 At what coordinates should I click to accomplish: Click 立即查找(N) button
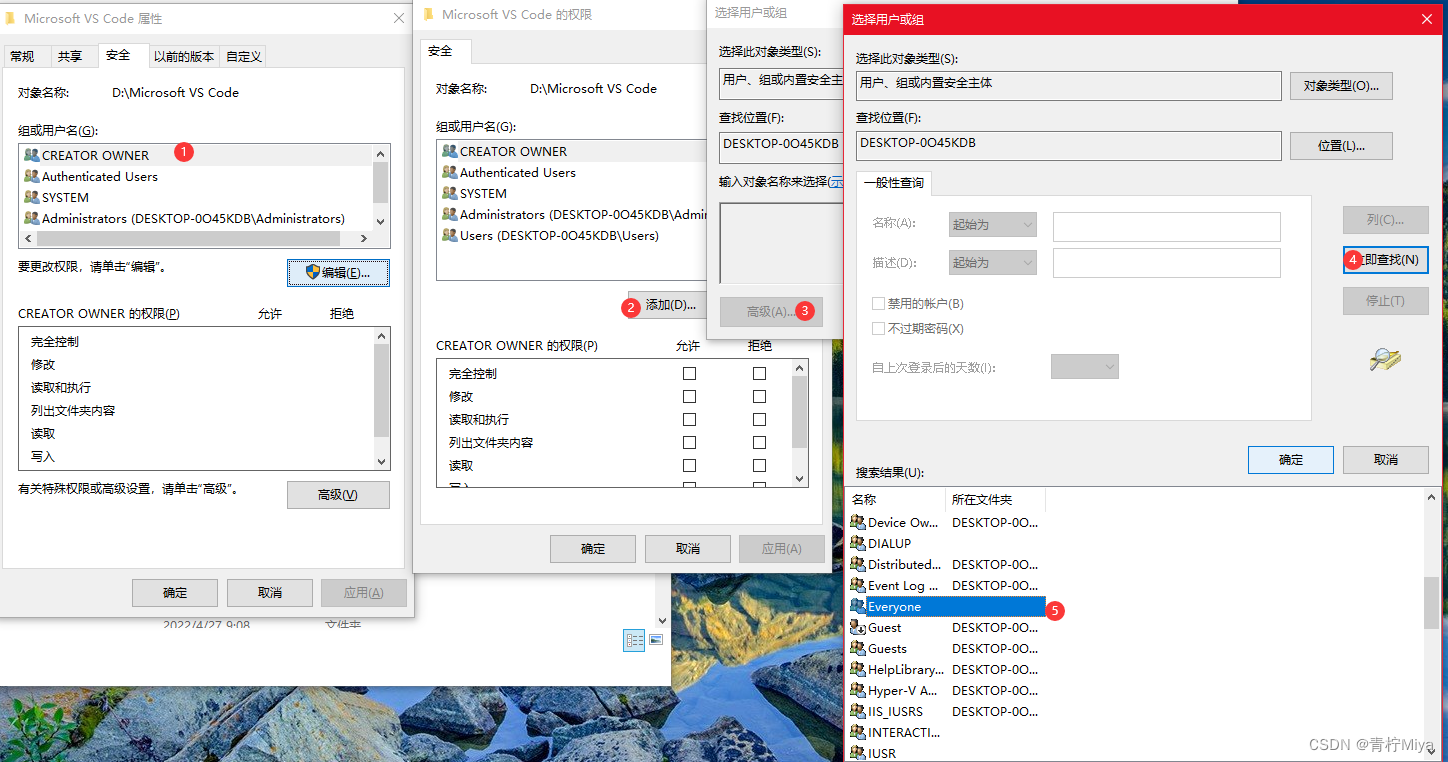1385,259
